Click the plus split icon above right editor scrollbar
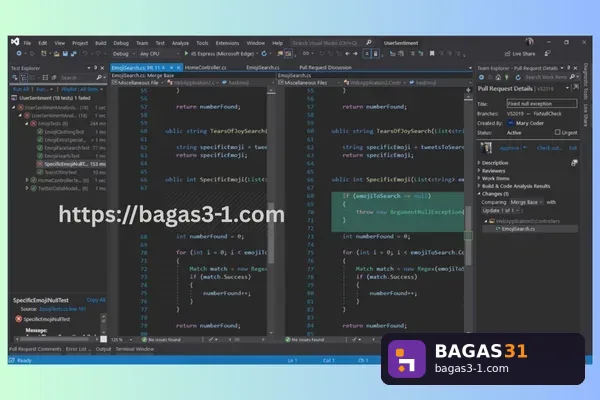Screen dimensions: 600x400 coord(468,90)
